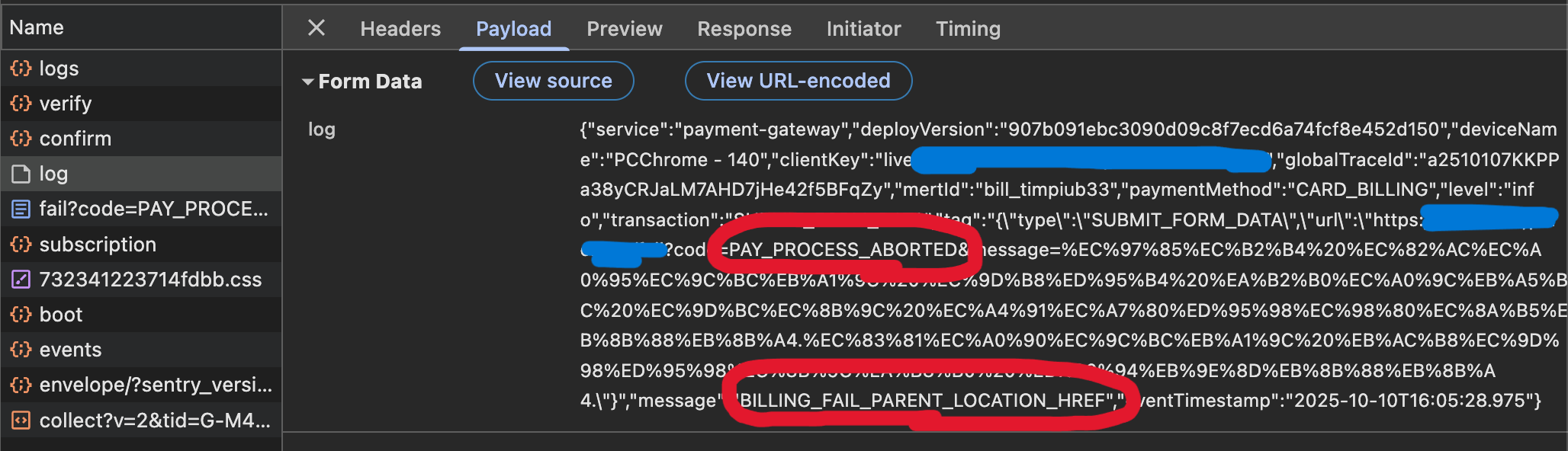Screen dimensions: 1568x451
Task: Click the page icon beside fail?code=PAY_PROCE request
Action: click(21, 209)
